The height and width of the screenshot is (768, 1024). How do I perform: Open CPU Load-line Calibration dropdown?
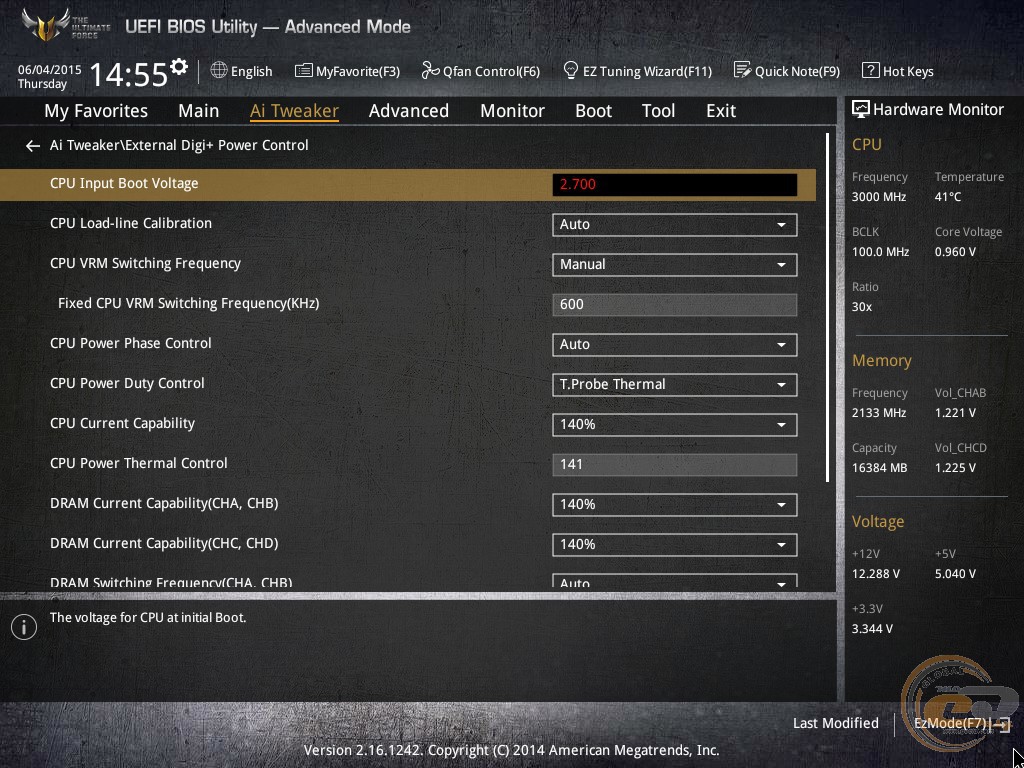pyautogui.click(x=674, y=225)
